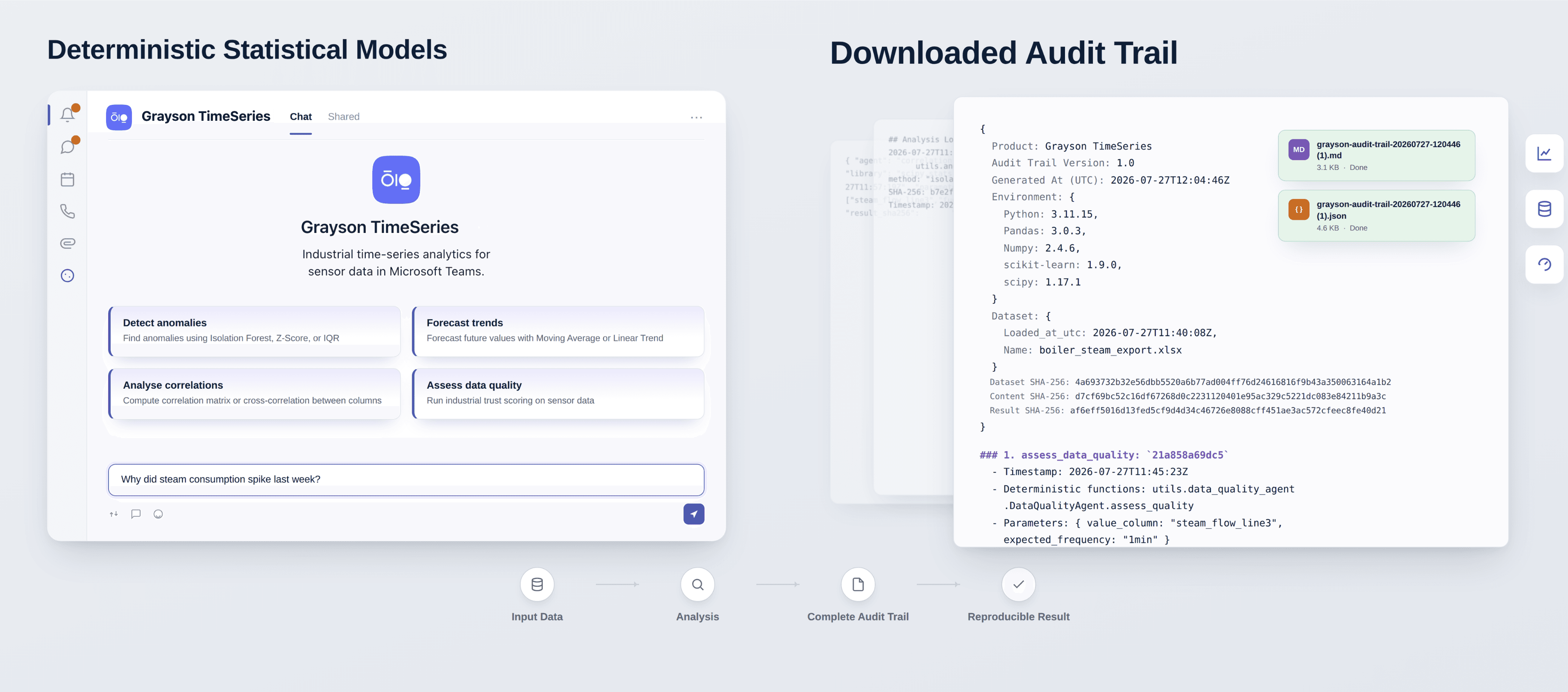Click the 'scikit-learn: 1.9.0' version line
1568x692 pixels.
1062,265
